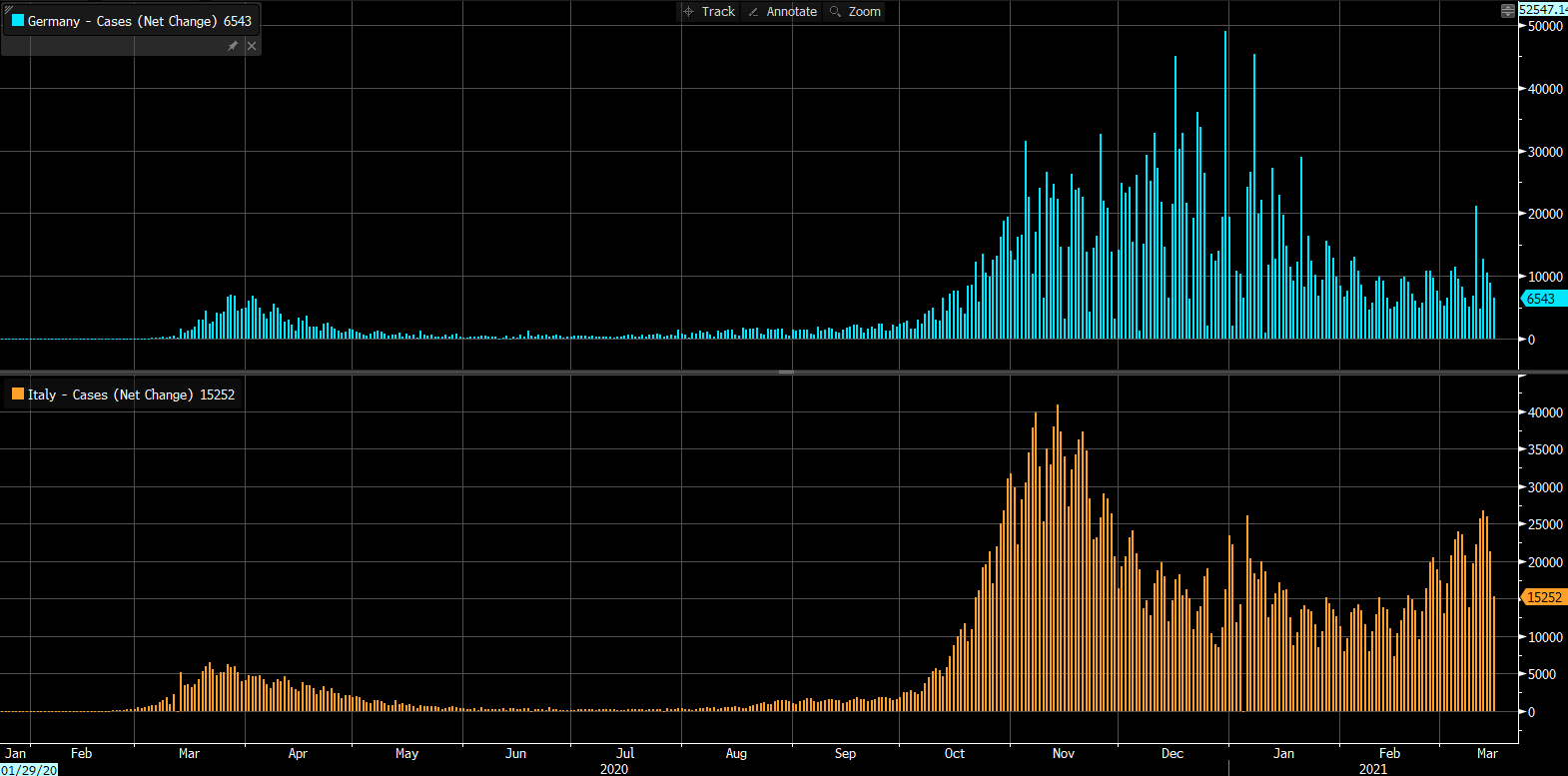
Task: Click the Mar 2020 time axis label
Action: (189, 753)
